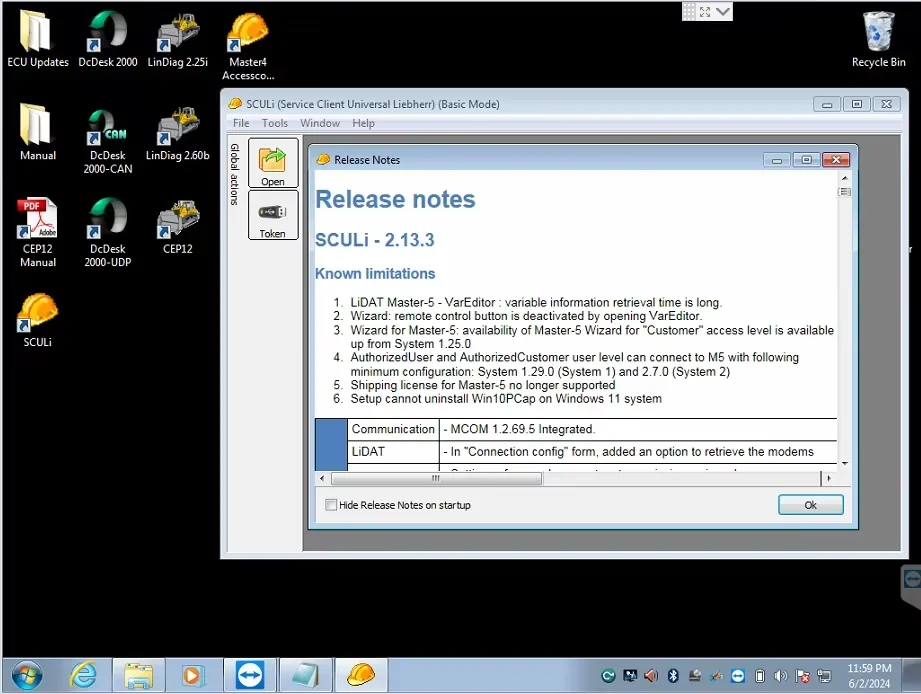Click the Token USB icon
921x694 pixels.
coord(273,215)
